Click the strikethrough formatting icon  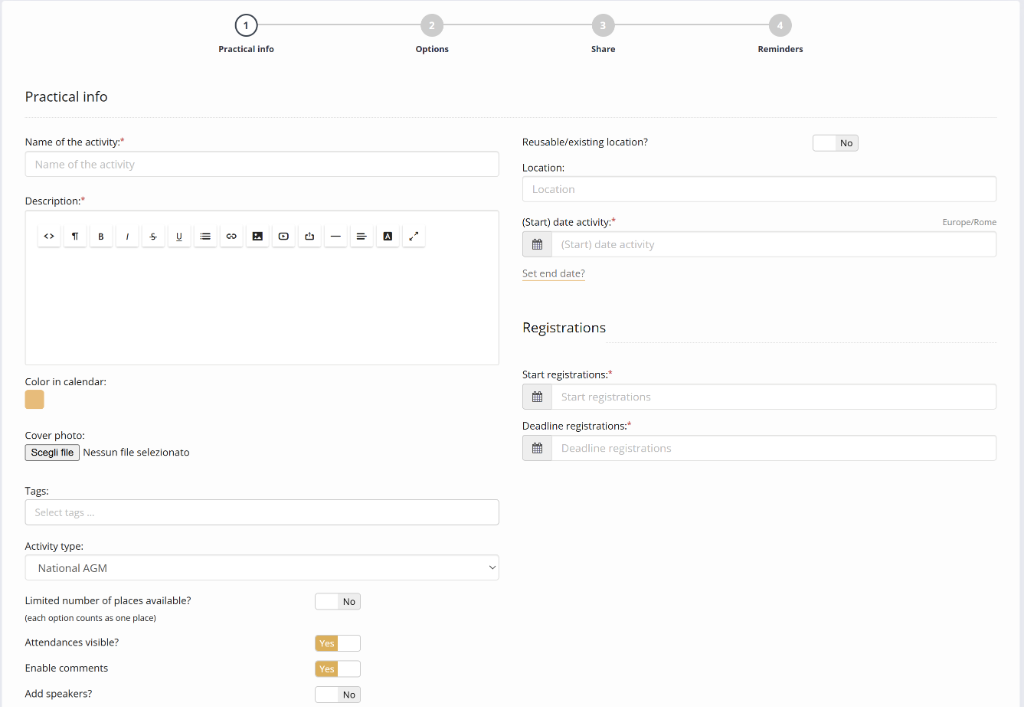pyautogui.click(x=153, y=236)
